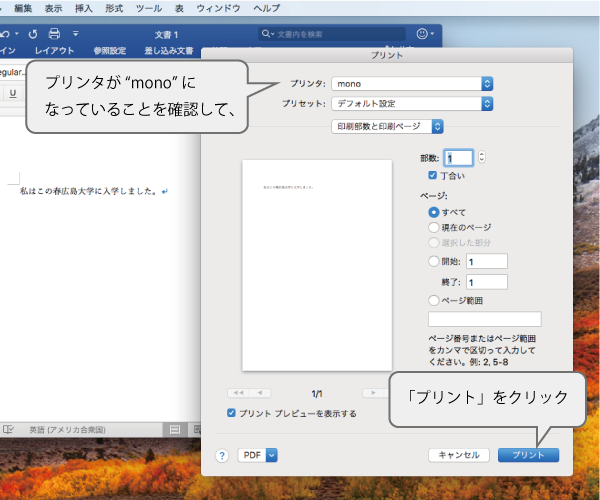This screenshot has width=600, height=500.
Task: Open the 表示 menu
Action: click(x=54, y=8)
